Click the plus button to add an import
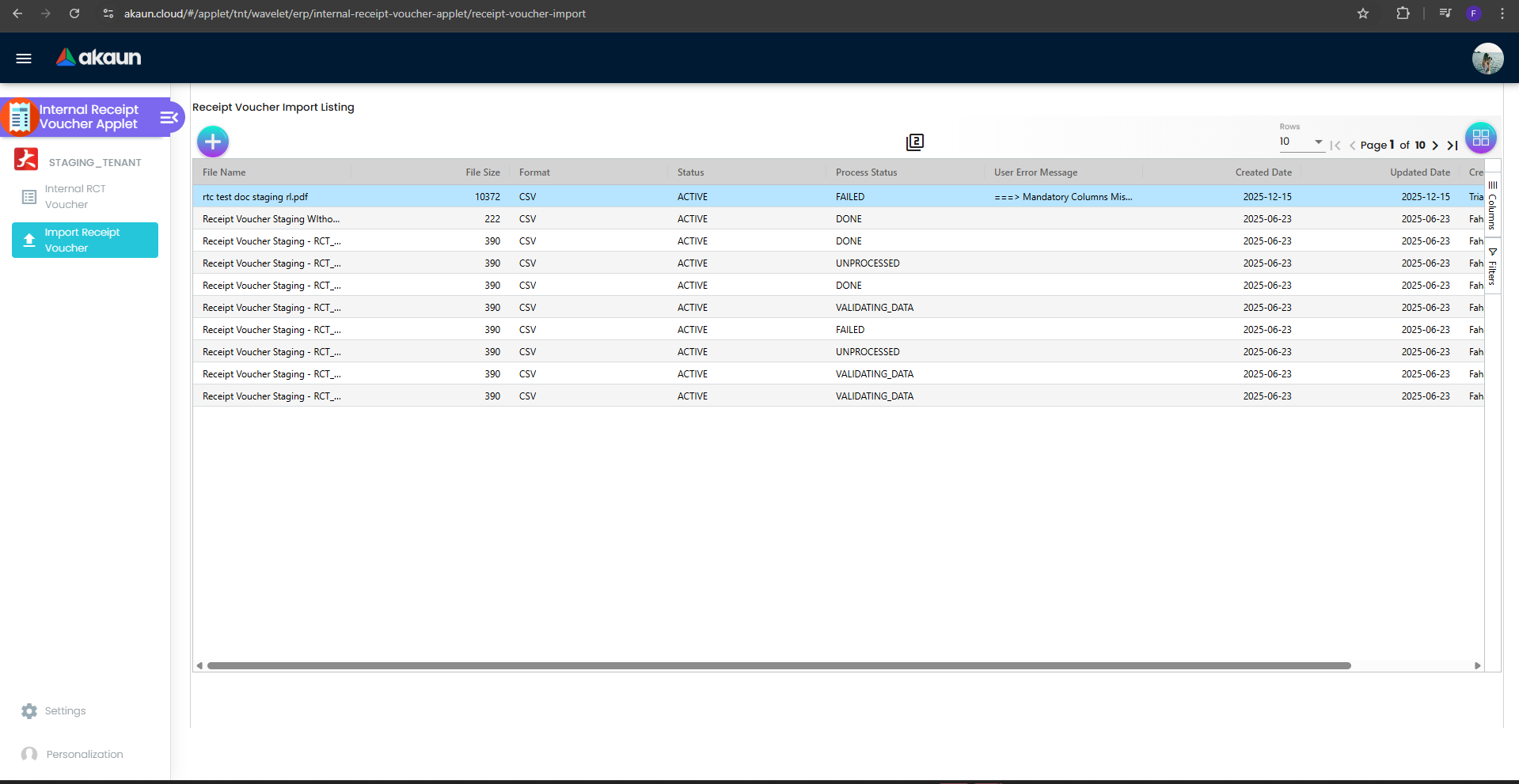 click(212, 142)
